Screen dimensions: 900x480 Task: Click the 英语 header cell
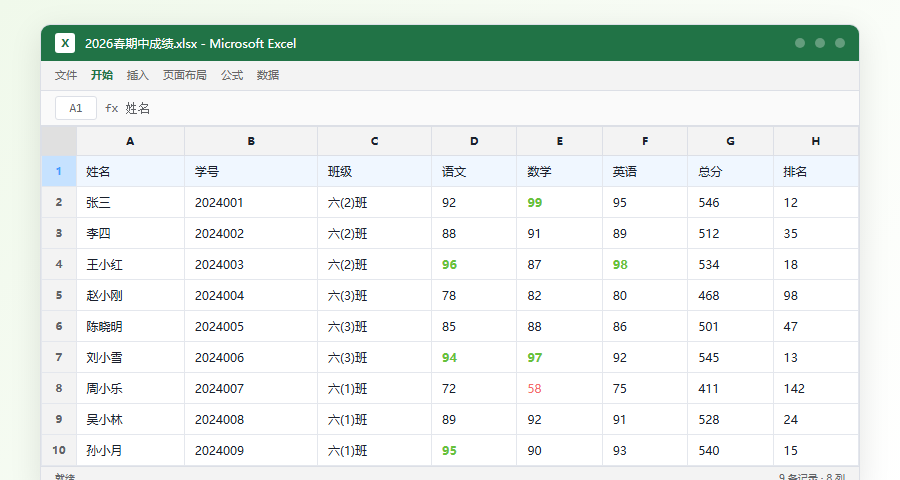645,171
